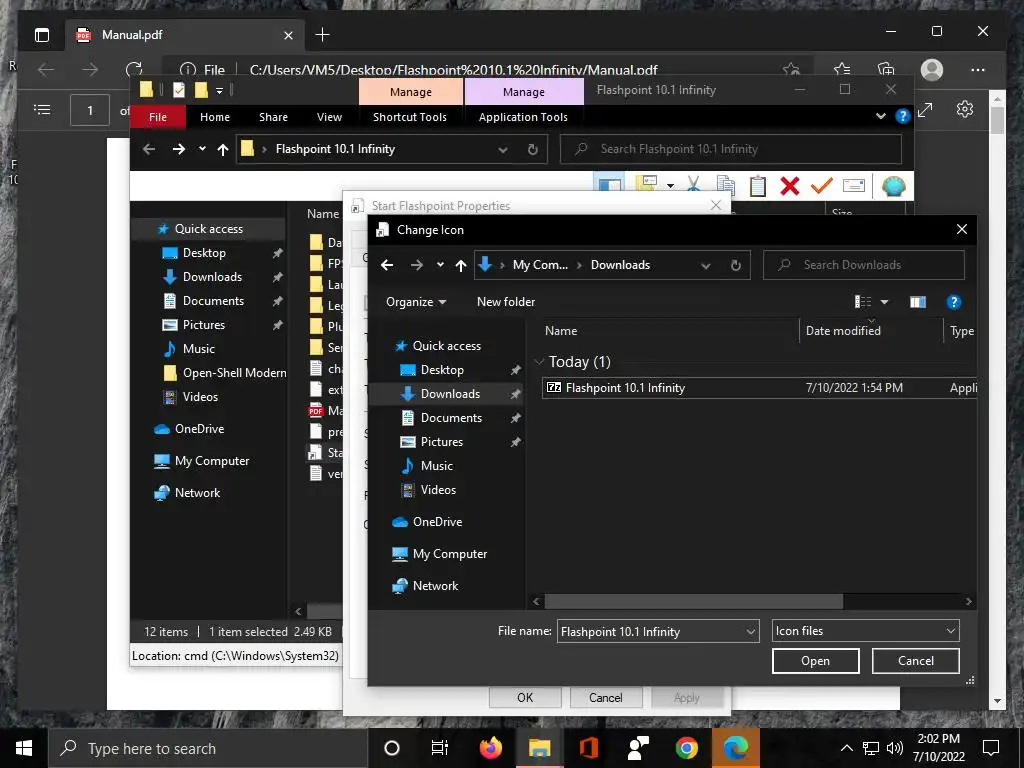Open the Edge PDF table of contents

42,110
